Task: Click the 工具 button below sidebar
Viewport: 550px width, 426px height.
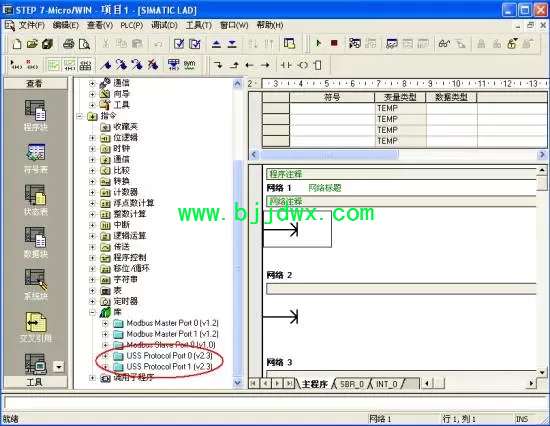Action: [35, 382]
